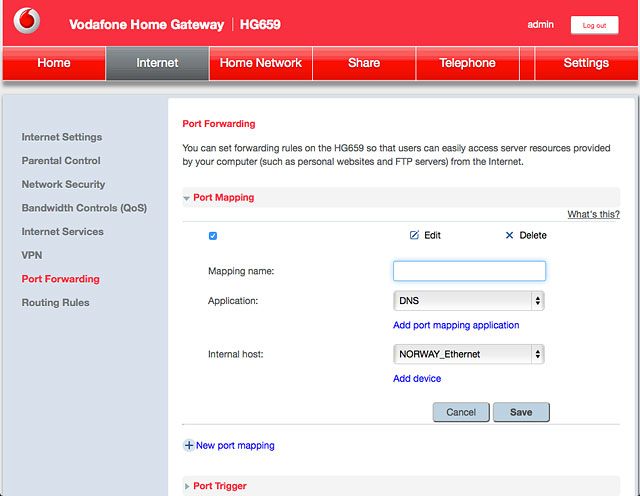Select VPN in the sidebar
Viewport: 640px width, 496px height.
point(32,256)
